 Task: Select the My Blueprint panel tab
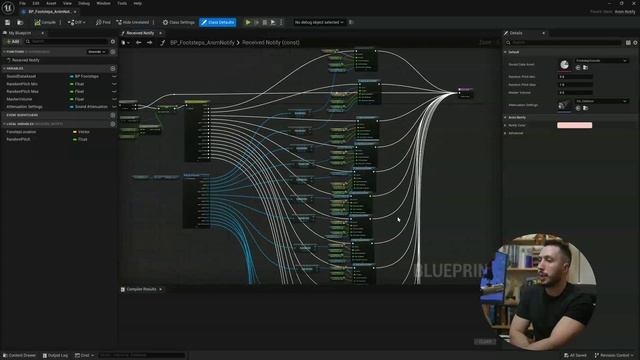[x=20, y=33]
